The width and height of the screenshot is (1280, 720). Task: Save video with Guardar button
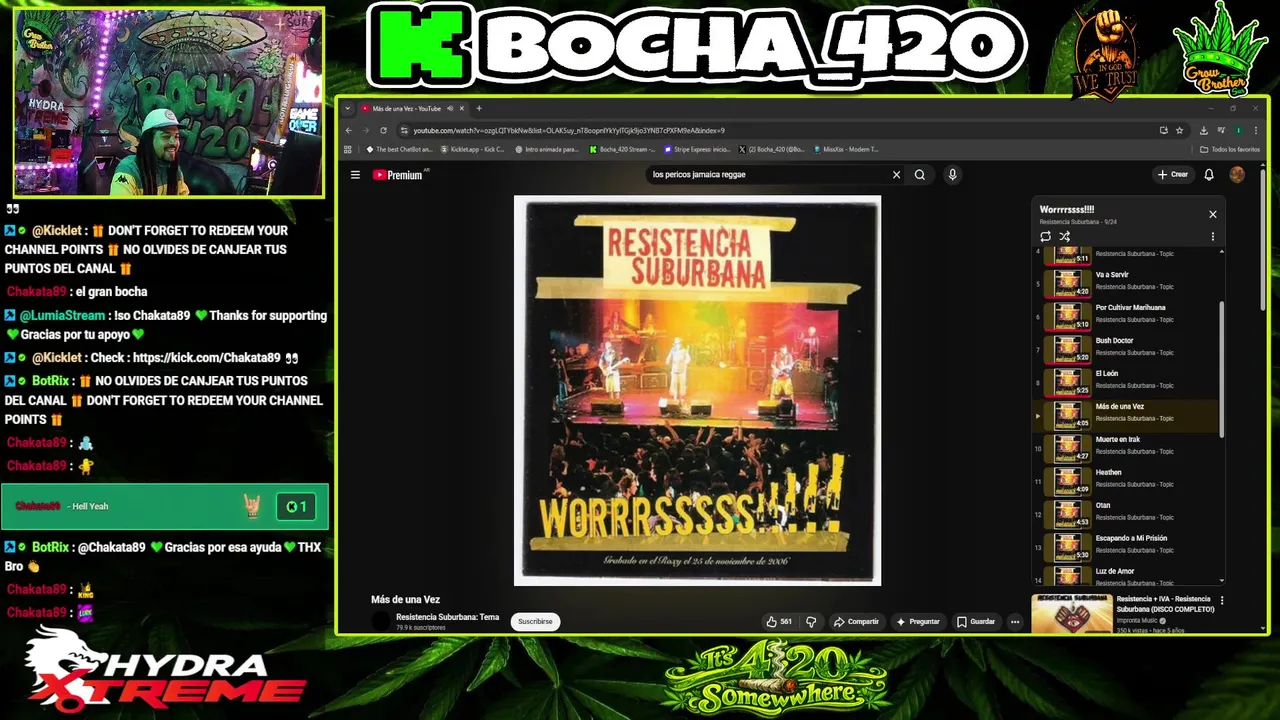976,622
